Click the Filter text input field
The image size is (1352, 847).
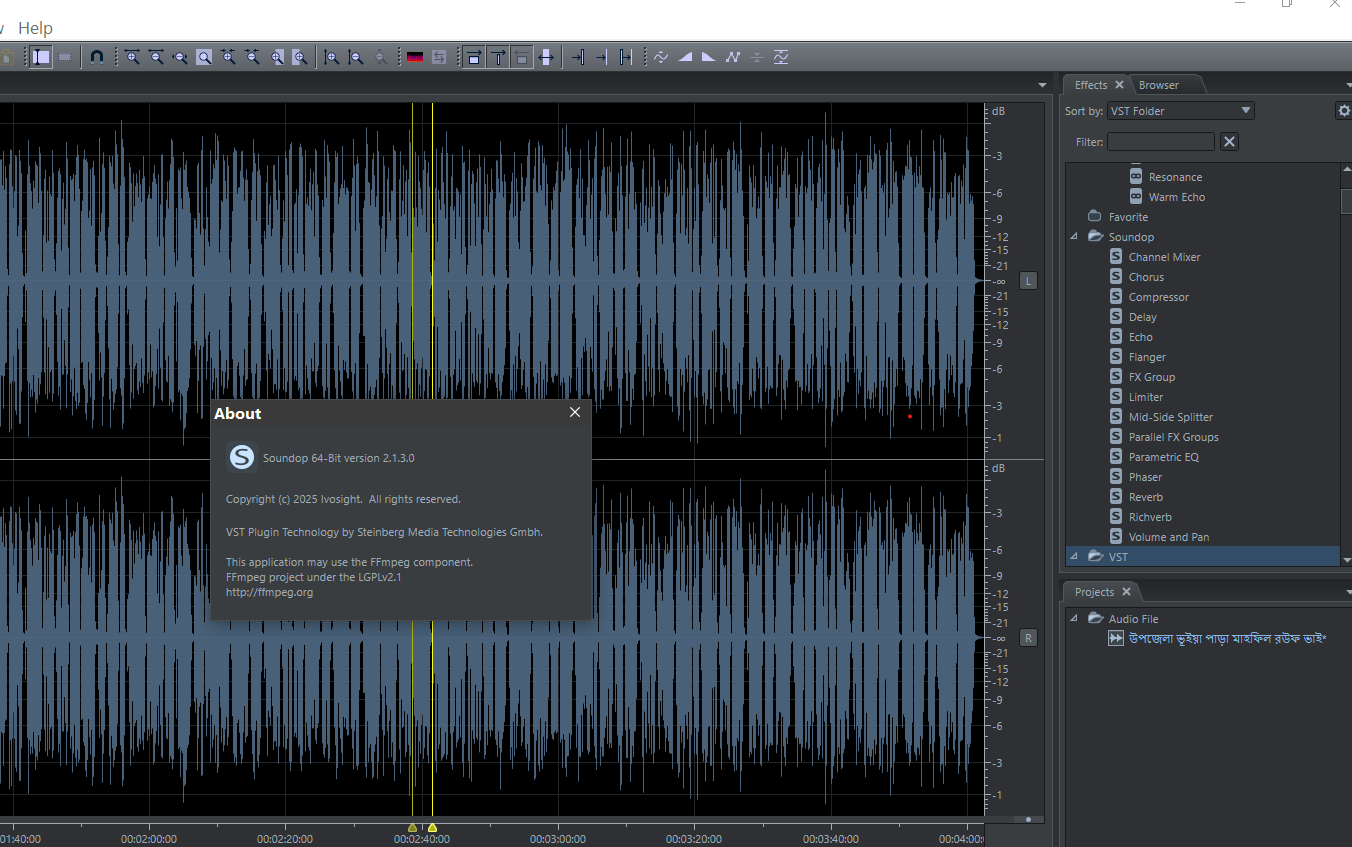[1160, 142]
